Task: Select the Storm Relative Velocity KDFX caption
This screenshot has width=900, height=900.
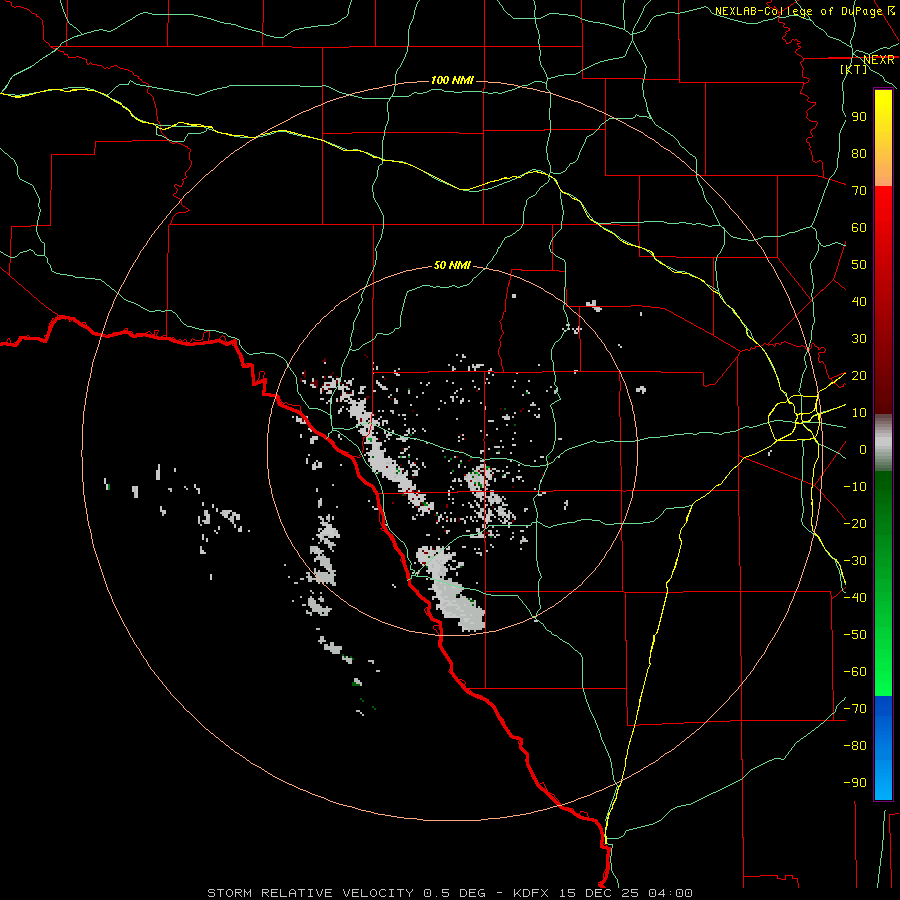Action: tap(450, 893)
